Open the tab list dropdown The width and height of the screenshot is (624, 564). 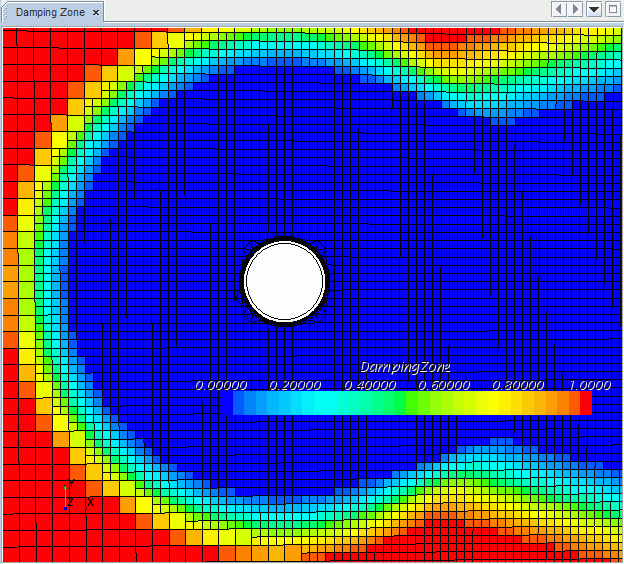click(594, 9)
